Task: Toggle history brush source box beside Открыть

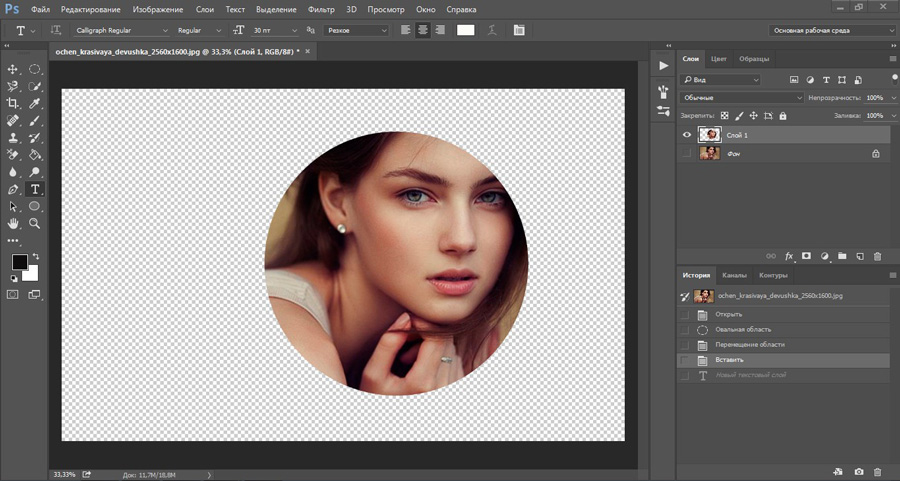Action: (x=685, y=314)
